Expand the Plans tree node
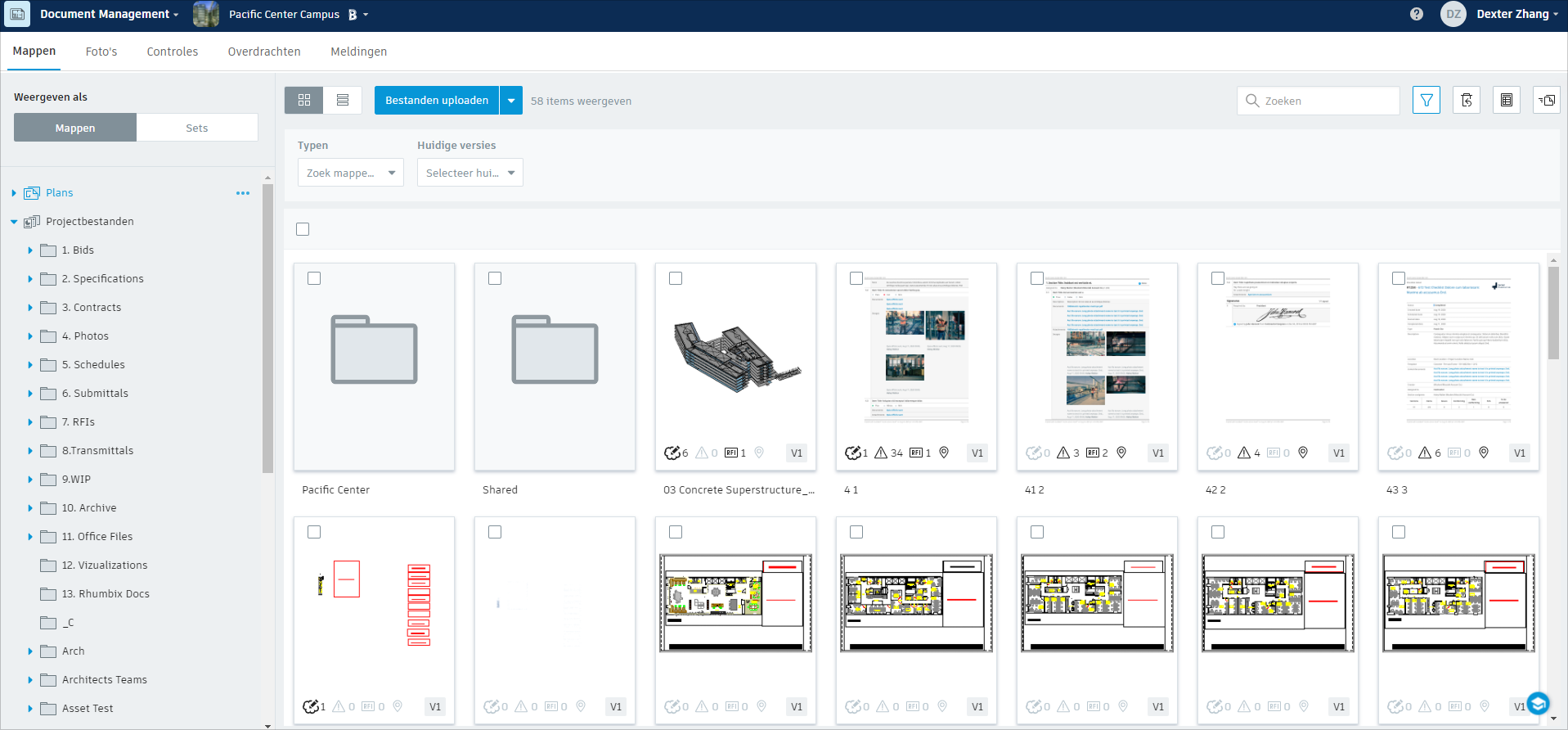This screenshot has width=1568, height=730. click(x=14, y=193)
